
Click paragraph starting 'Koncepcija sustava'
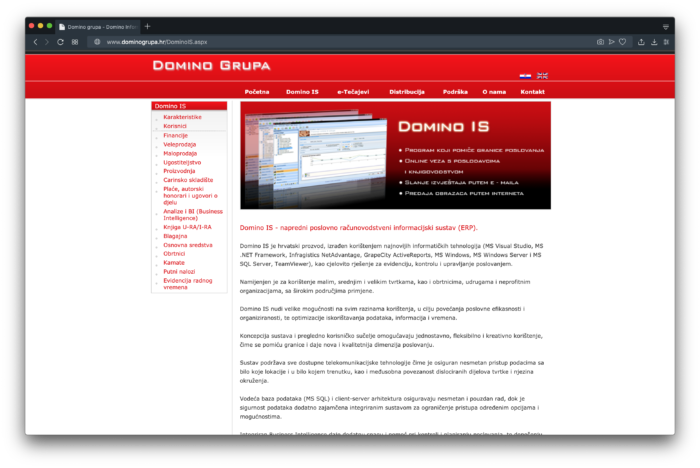click(x=391, y=340)
